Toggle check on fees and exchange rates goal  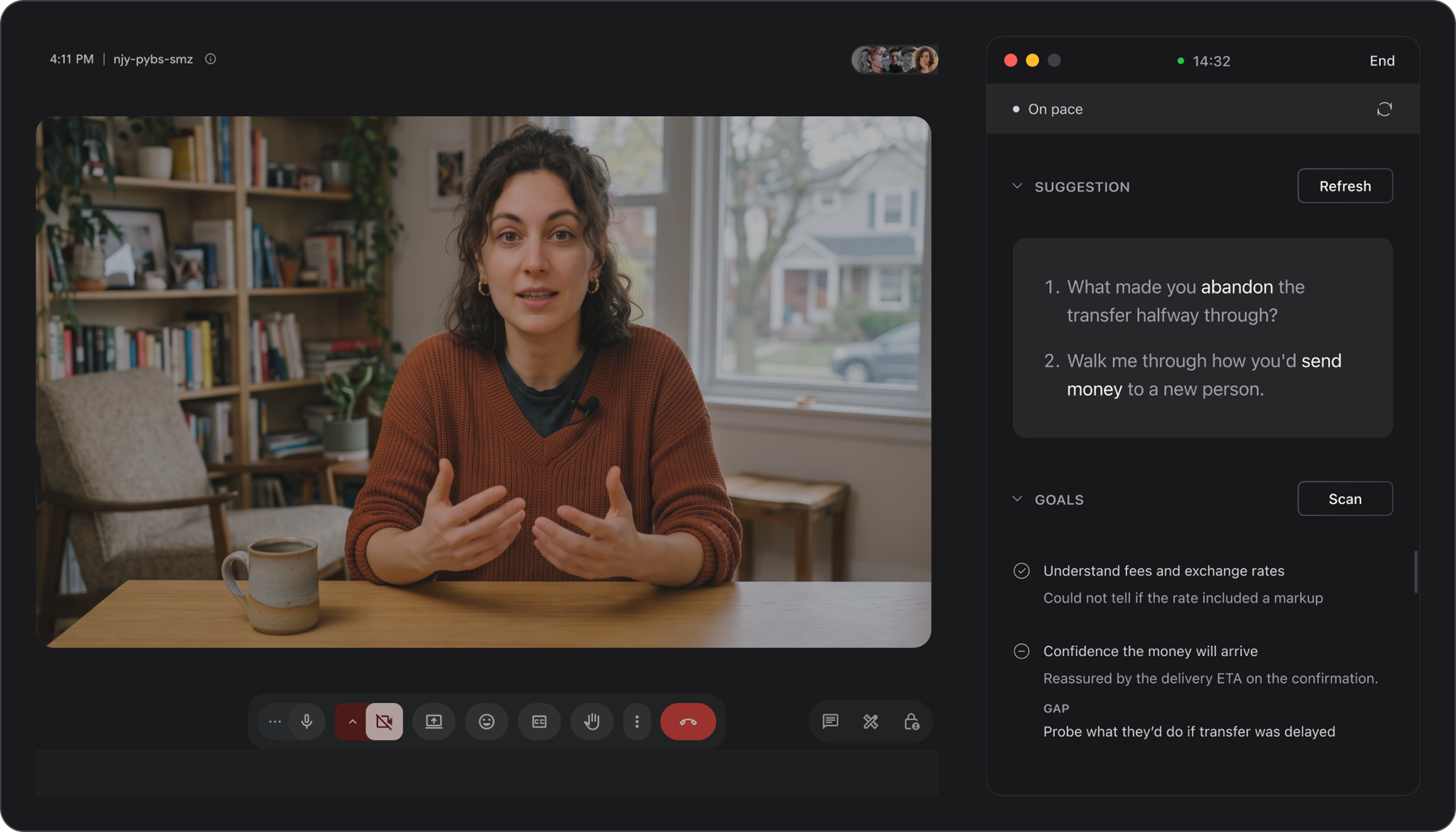1021,571
